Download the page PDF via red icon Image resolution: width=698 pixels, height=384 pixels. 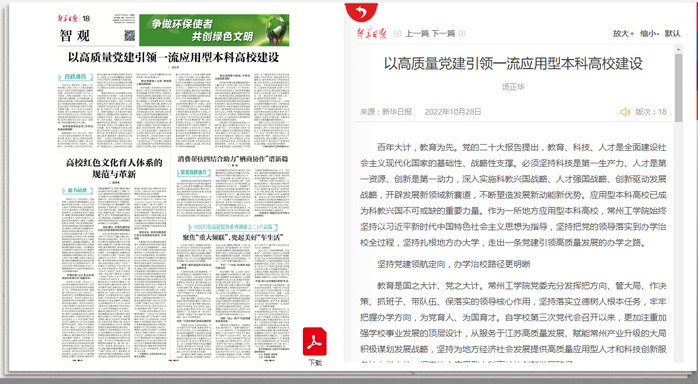(315, 341)
